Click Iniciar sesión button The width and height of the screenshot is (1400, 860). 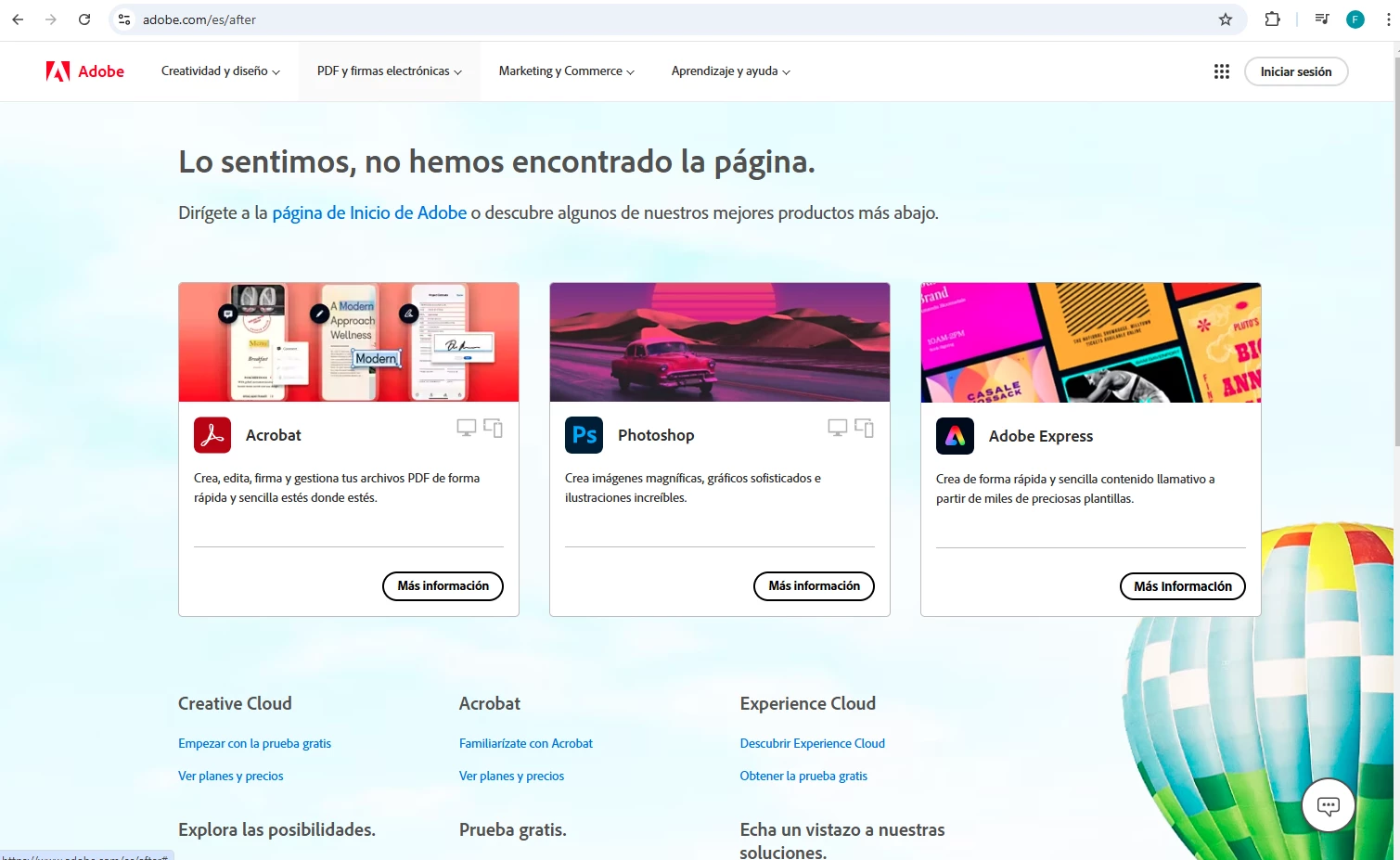(x=1296, y=71)
